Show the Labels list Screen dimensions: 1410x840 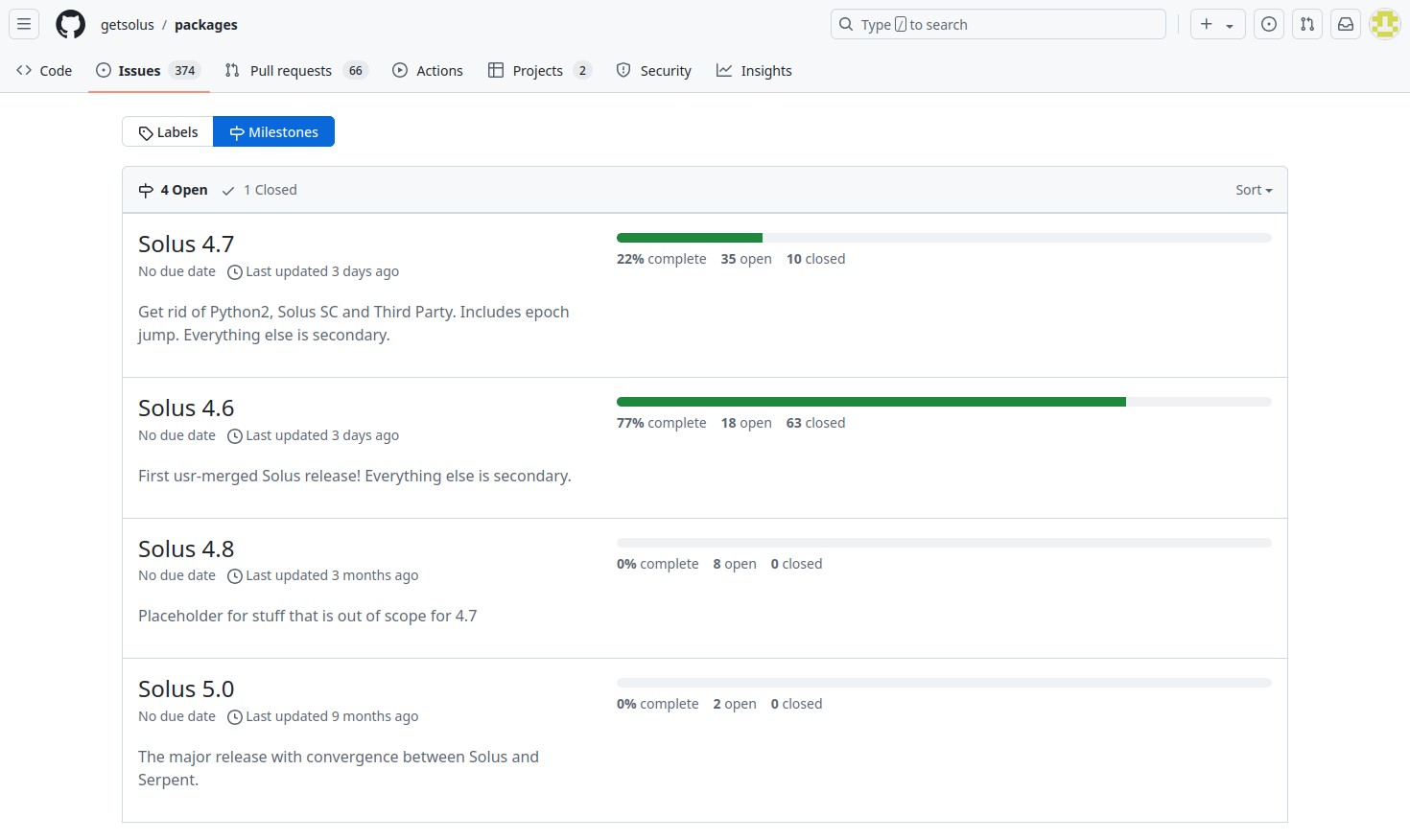[x=168, y=131]
